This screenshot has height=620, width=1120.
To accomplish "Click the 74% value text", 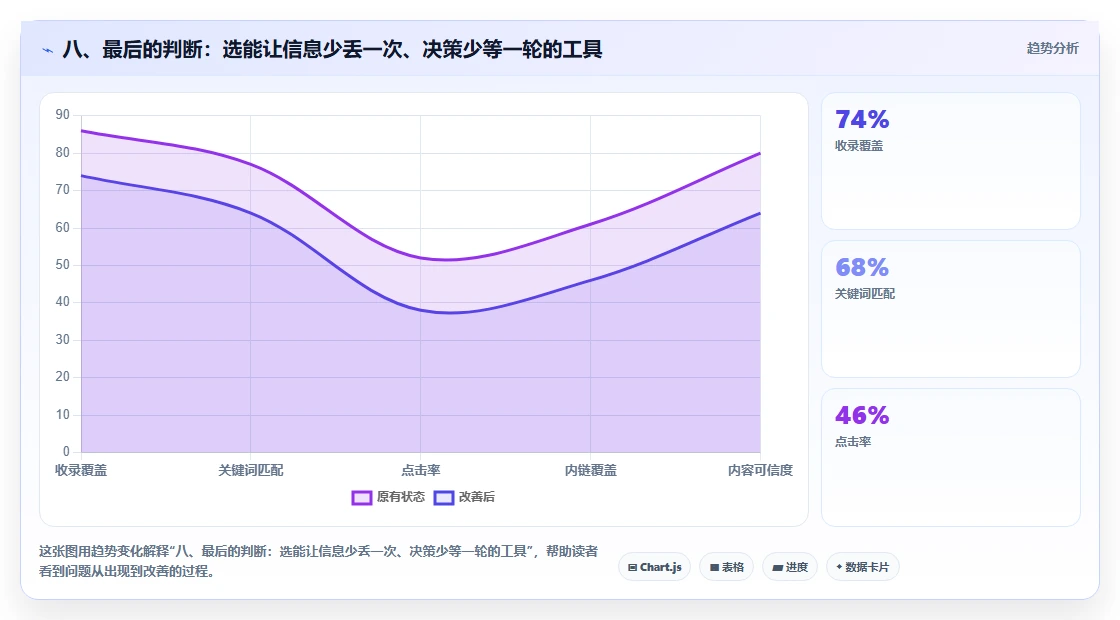I will [x=862, y=119].
